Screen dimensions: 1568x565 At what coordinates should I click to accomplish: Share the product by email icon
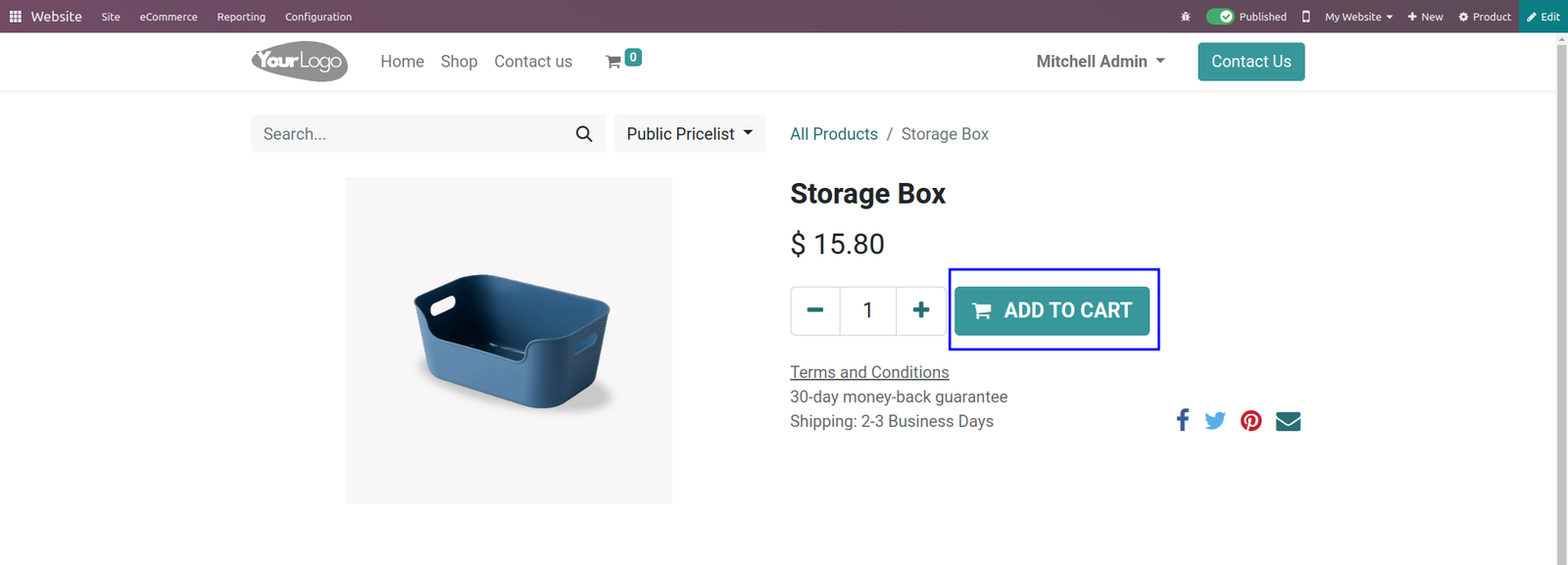1289,421
